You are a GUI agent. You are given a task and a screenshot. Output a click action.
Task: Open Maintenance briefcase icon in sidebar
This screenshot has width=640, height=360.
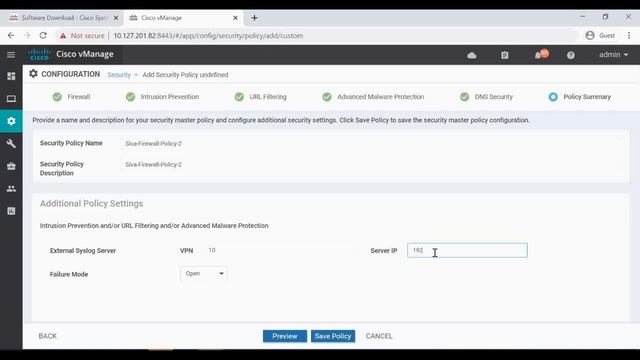pyautogui.click(x=11, y=166)
